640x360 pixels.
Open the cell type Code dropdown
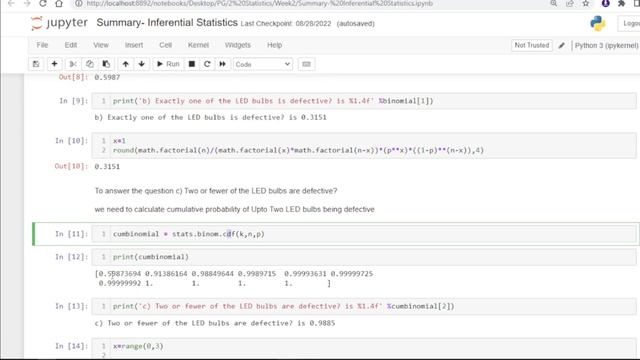(263, 64)
